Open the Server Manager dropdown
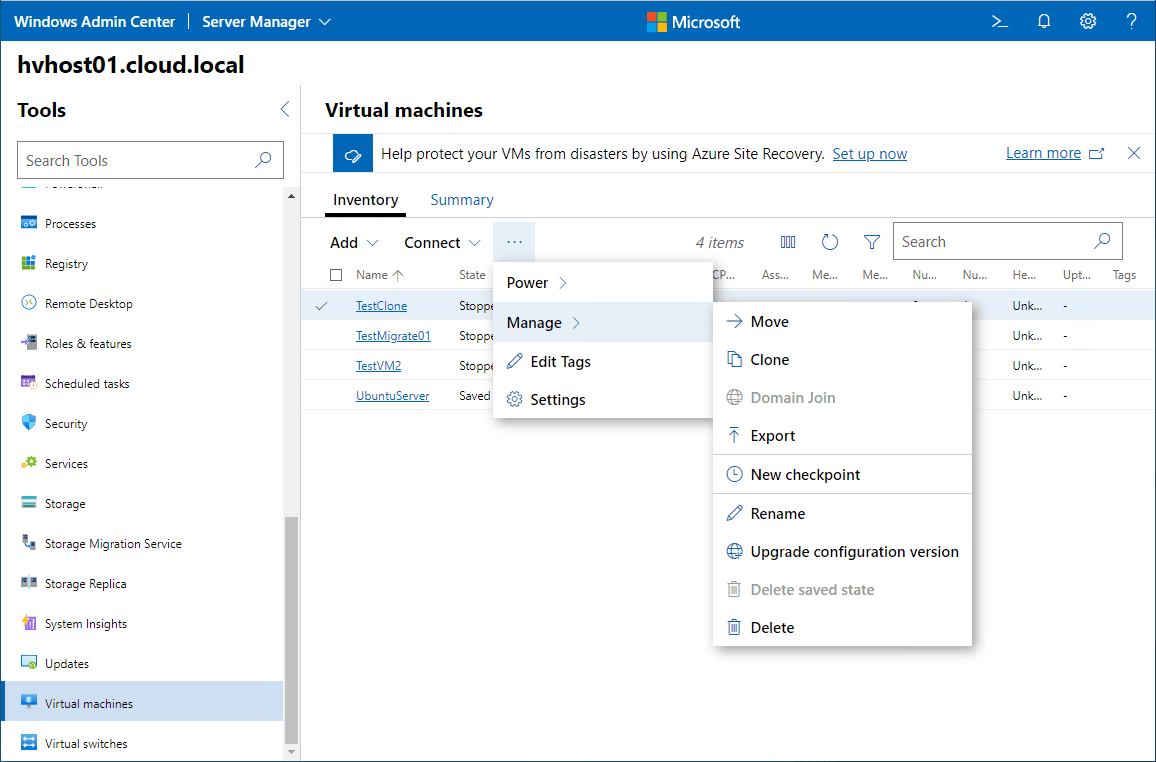 pyautogui.click(x=266, y=21)
